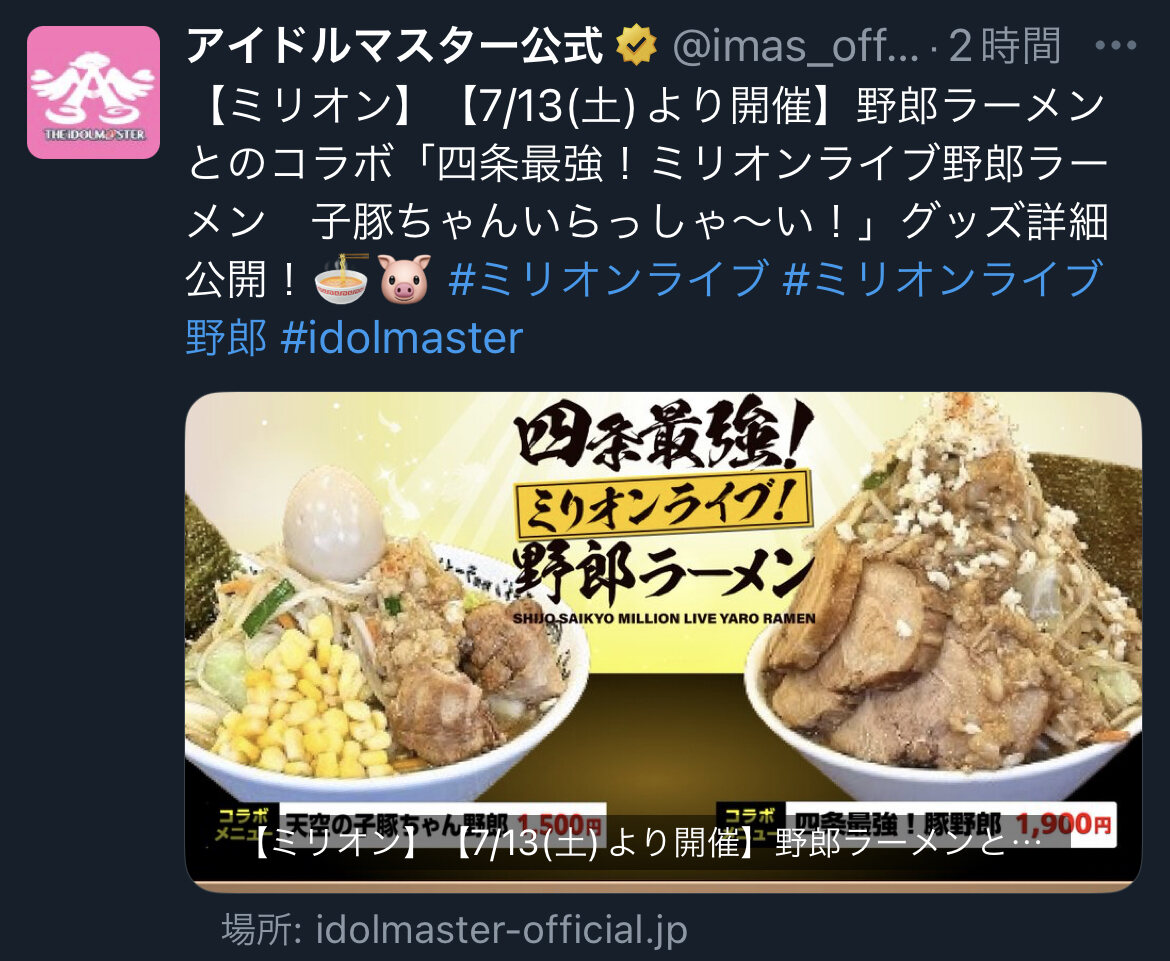The height and width of the screenshot is (961, 1170).
Task: Open the #idolmaster hashtag
Action: [401, 338]
